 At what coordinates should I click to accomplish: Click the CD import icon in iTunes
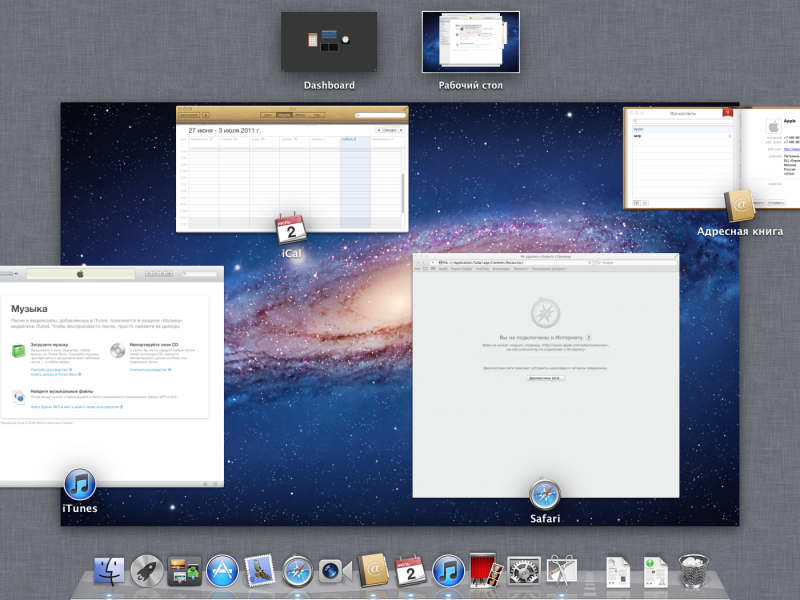point(118,351)
